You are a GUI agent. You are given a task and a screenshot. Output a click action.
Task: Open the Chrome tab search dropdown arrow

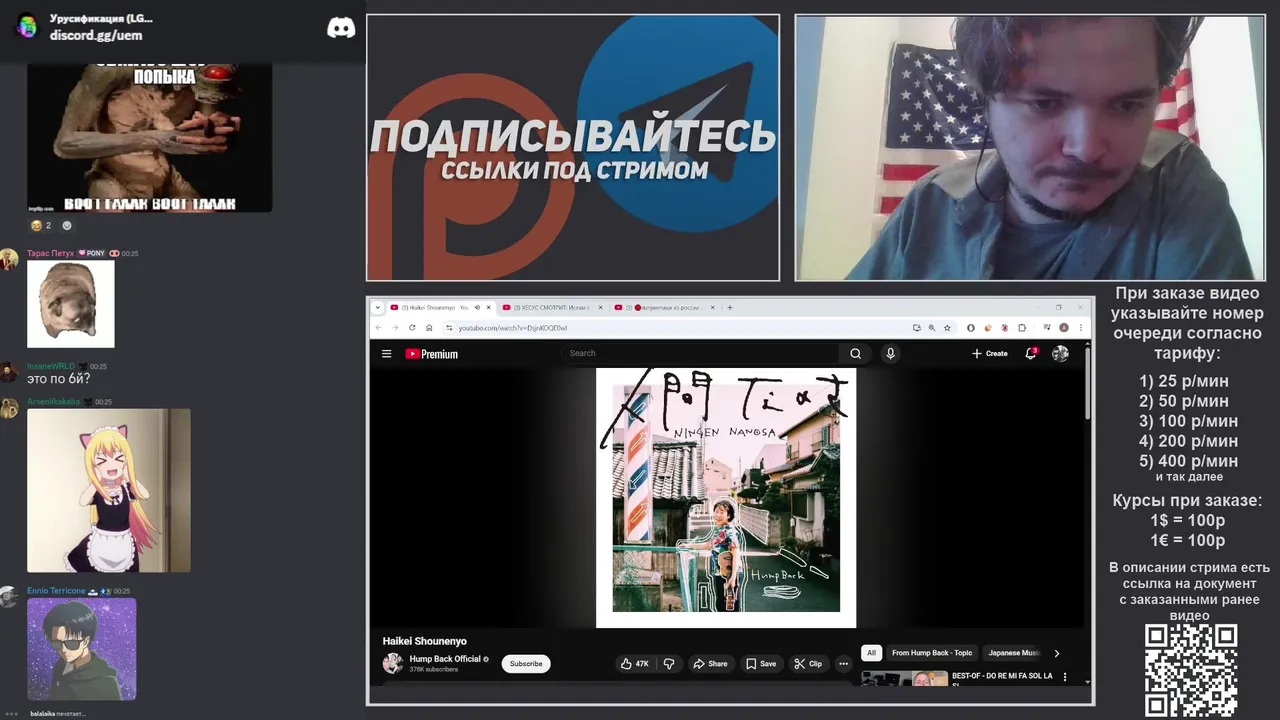click(378, 307)
